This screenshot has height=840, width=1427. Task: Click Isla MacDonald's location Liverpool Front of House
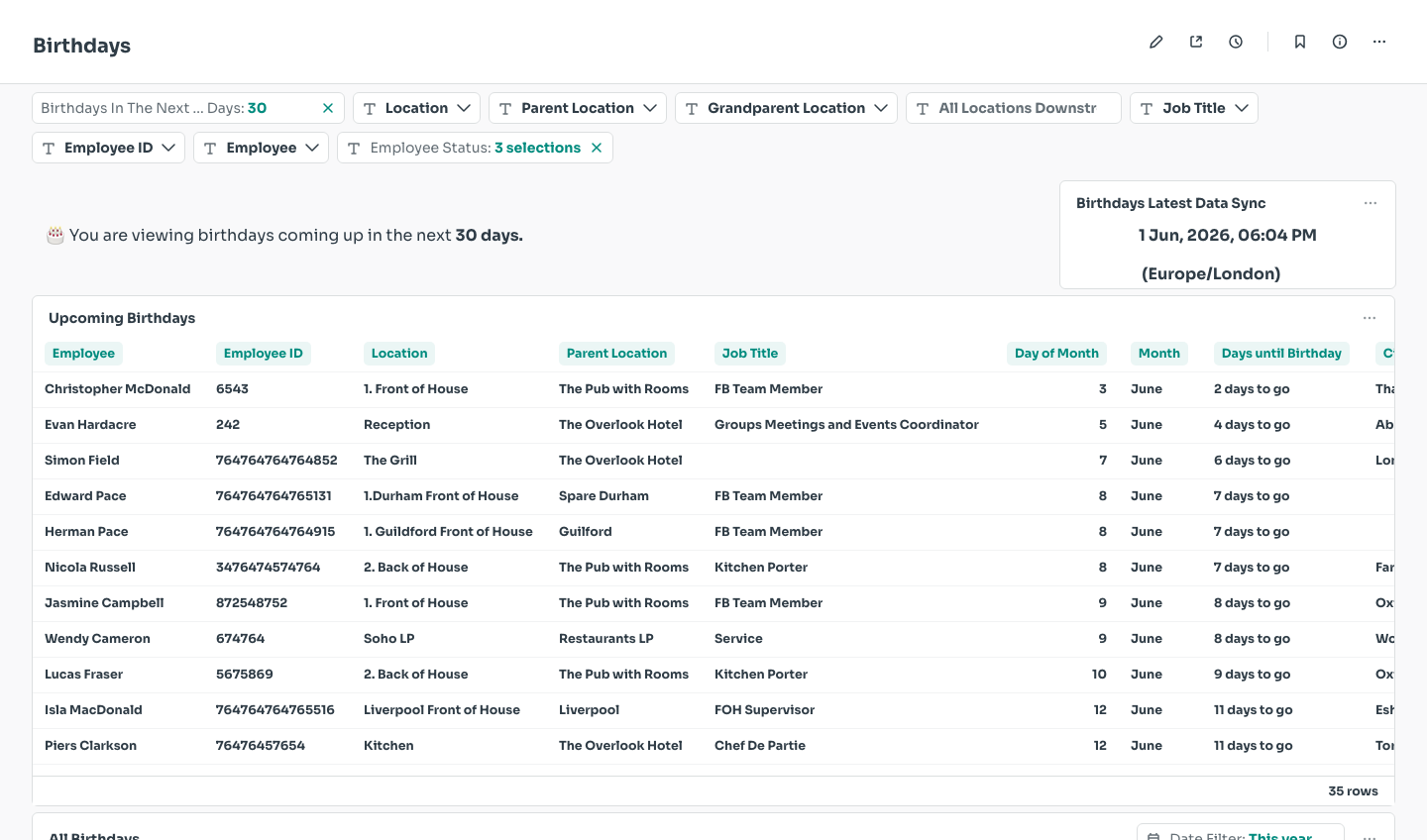442,710
